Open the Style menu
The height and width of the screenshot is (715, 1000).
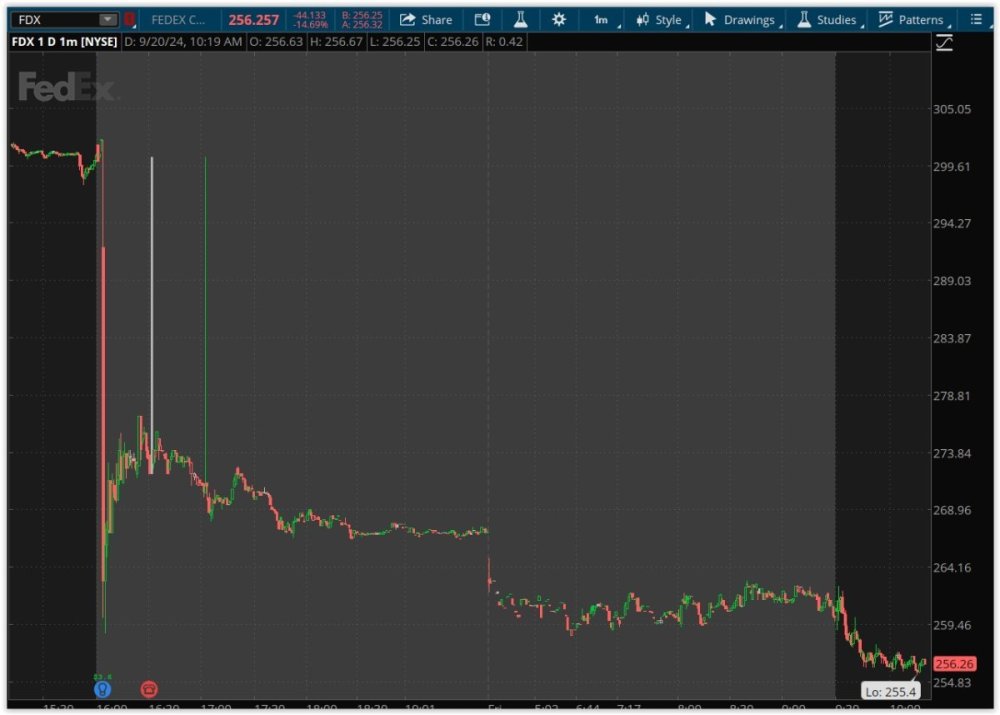point(660,19)
